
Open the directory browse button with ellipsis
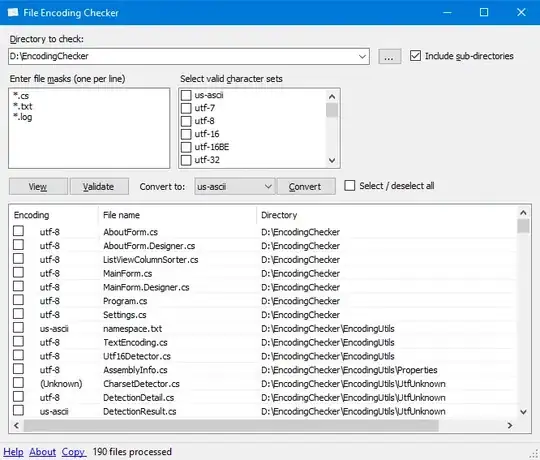coord(389,56)
